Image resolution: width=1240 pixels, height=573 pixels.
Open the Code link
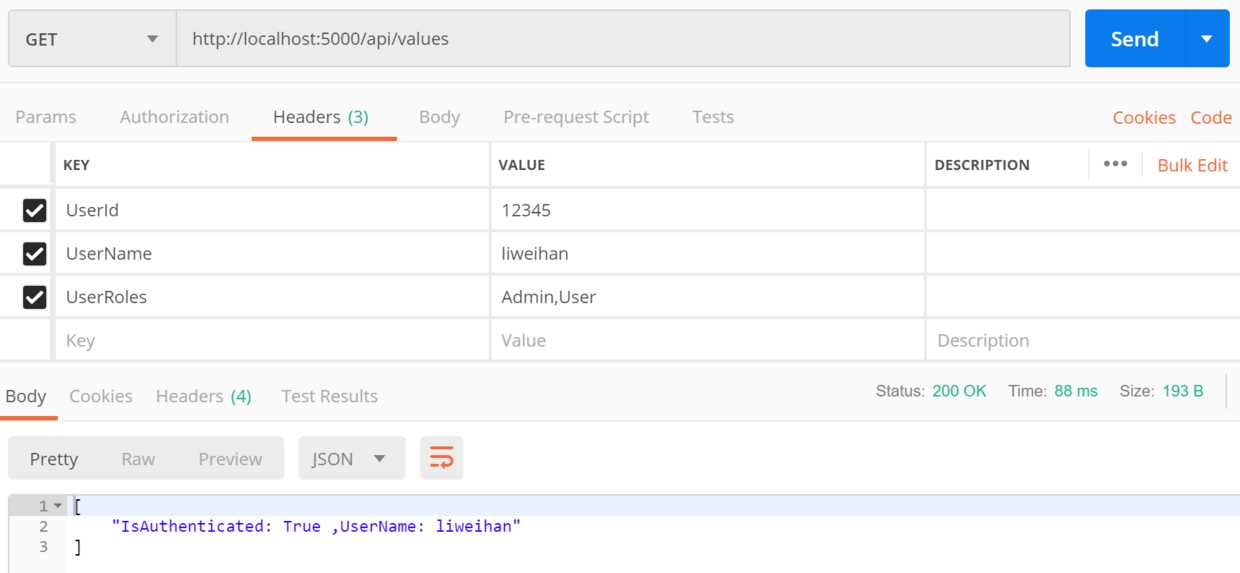click(1211, 117)
